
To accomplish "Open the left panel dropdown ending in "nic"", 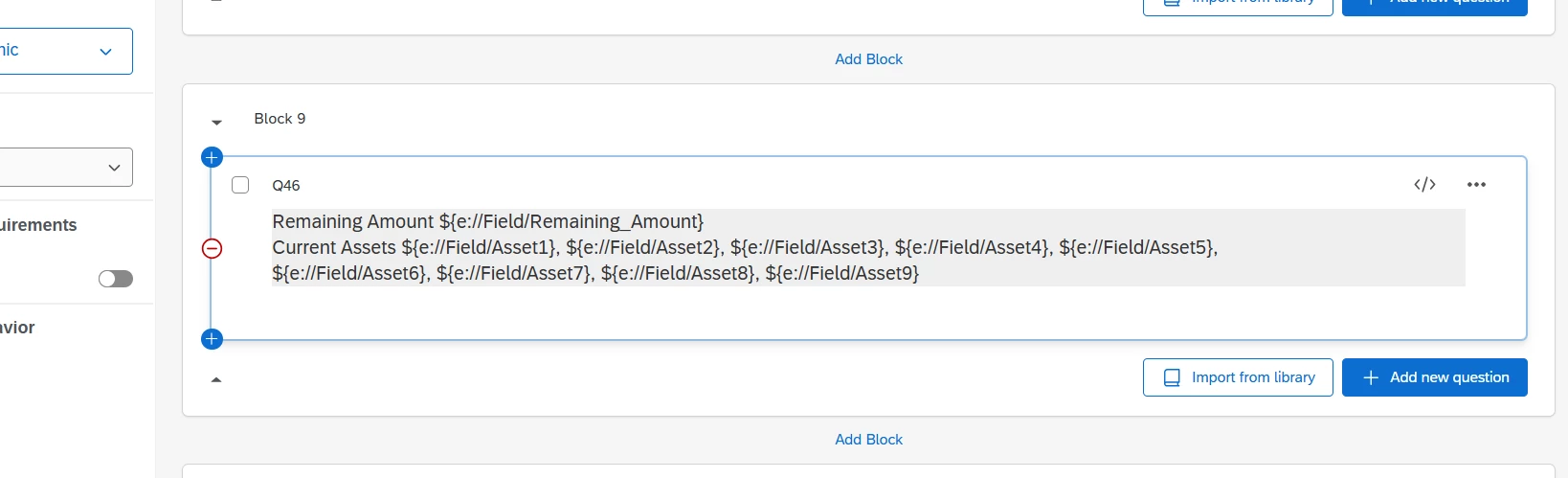I will tap(65, 51).
